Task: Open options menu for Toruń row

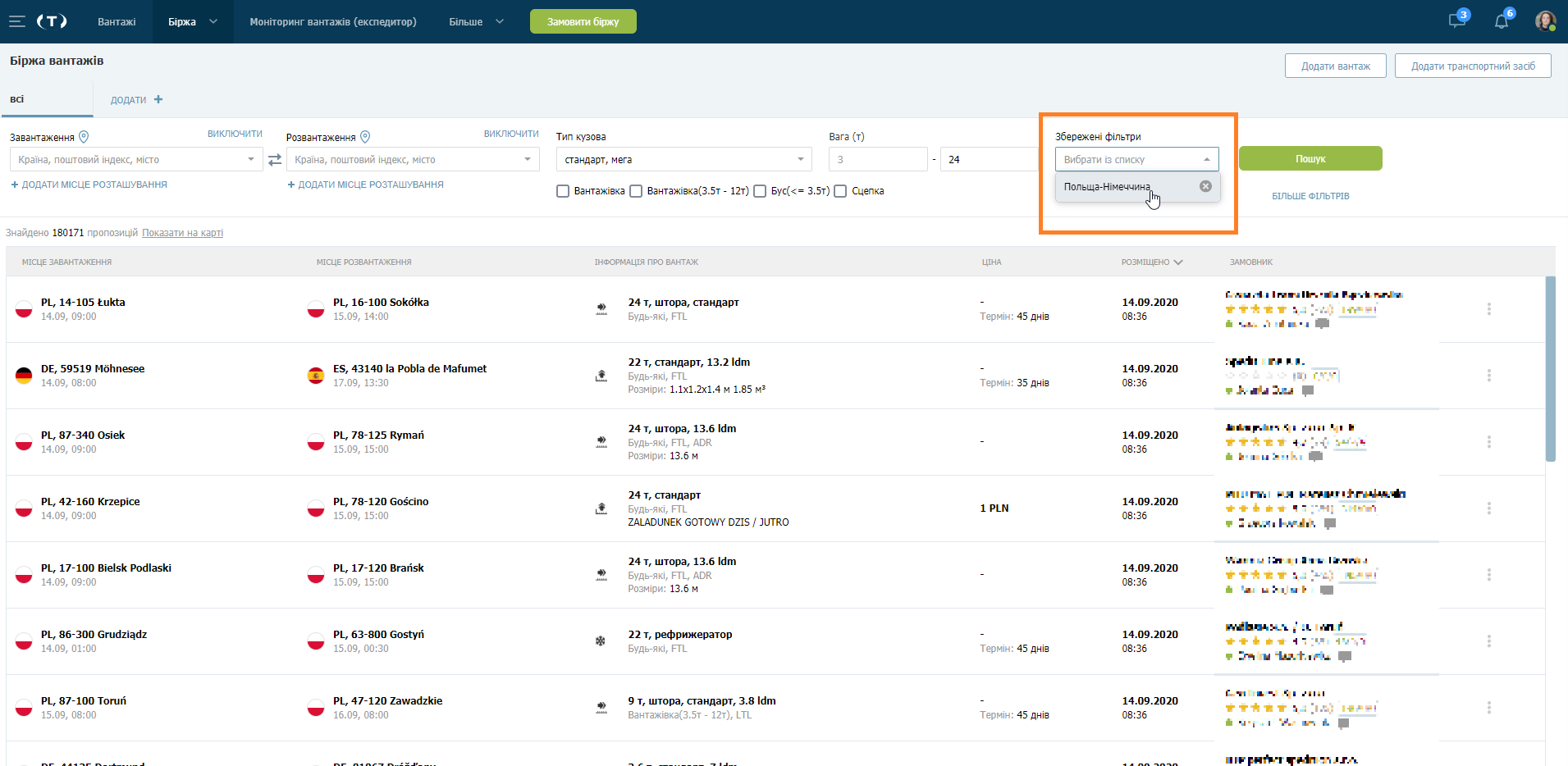Action: tap(1488, 708)
